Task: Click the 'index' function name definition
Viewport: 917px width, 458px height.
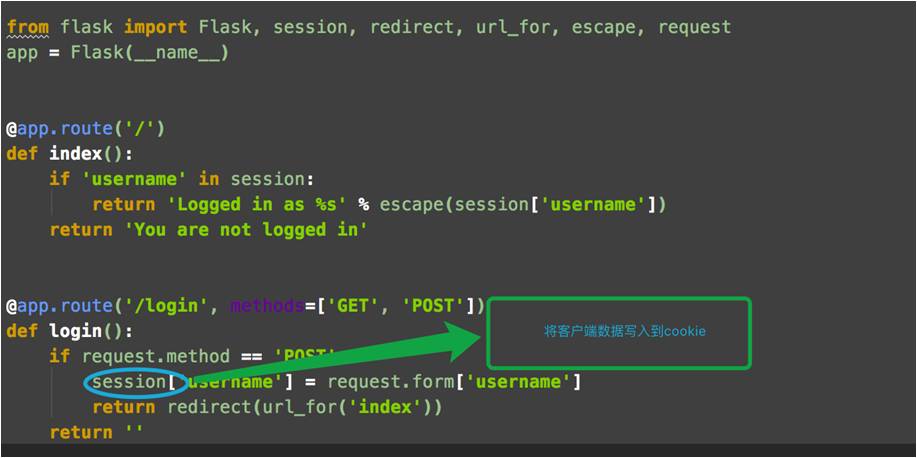Action: tap(75, 154)
